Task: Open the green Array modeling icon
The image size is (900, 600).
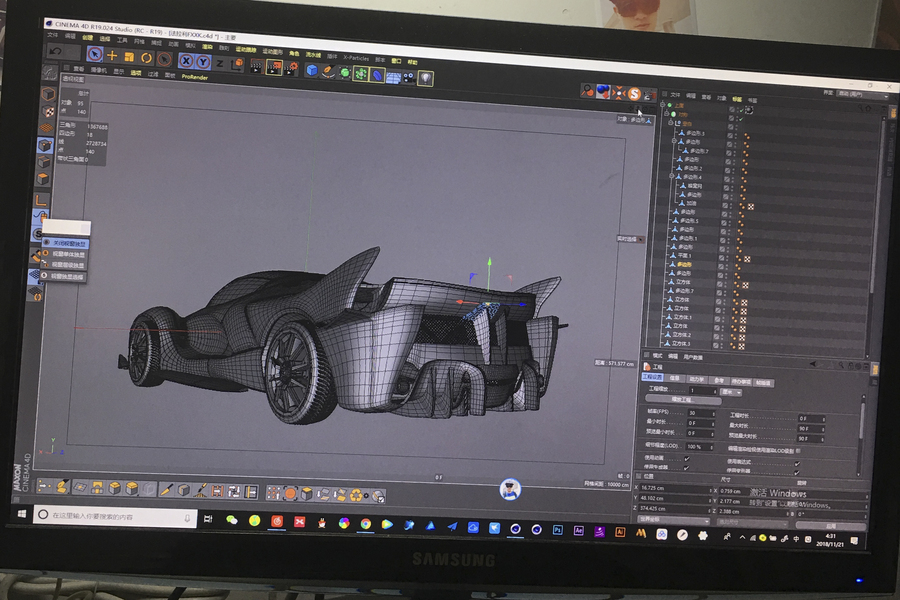Action: [361, 73]
